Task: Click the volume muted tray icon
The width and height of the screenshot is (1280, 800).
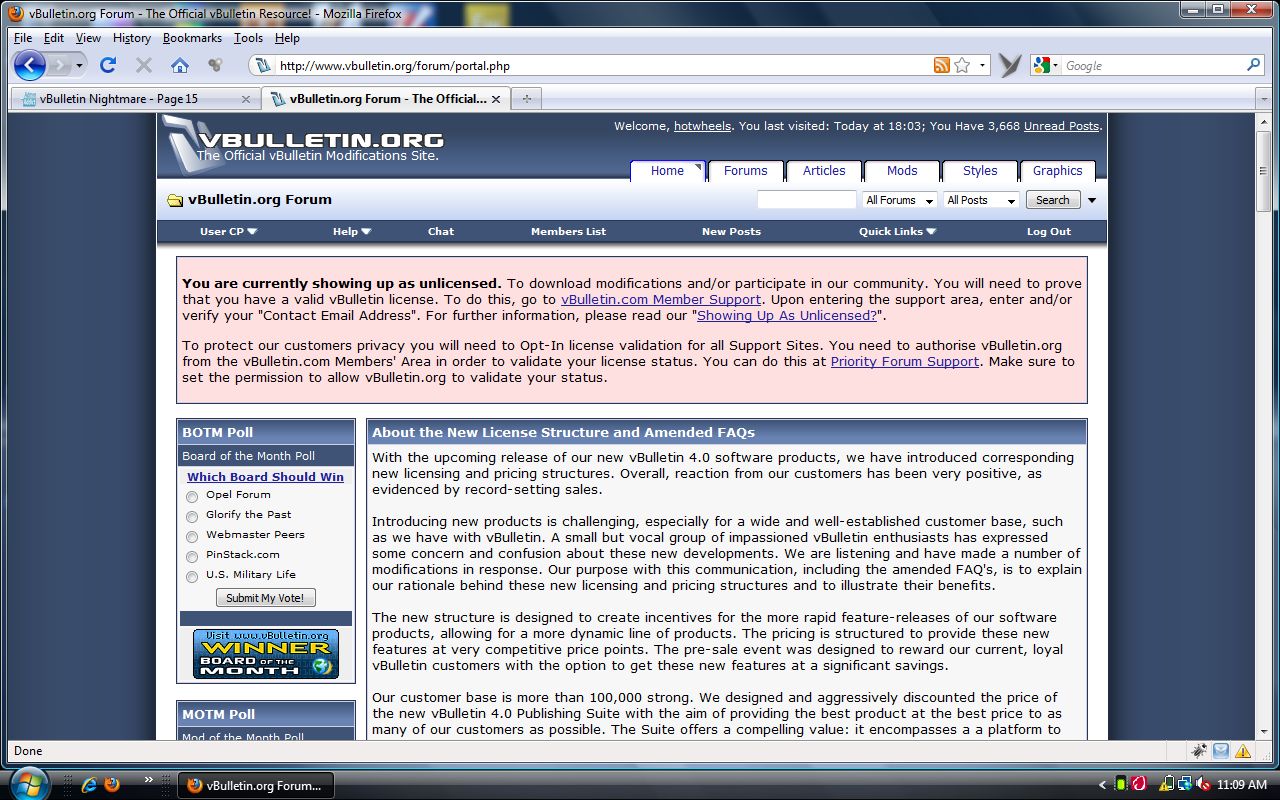Action: 1203,785
